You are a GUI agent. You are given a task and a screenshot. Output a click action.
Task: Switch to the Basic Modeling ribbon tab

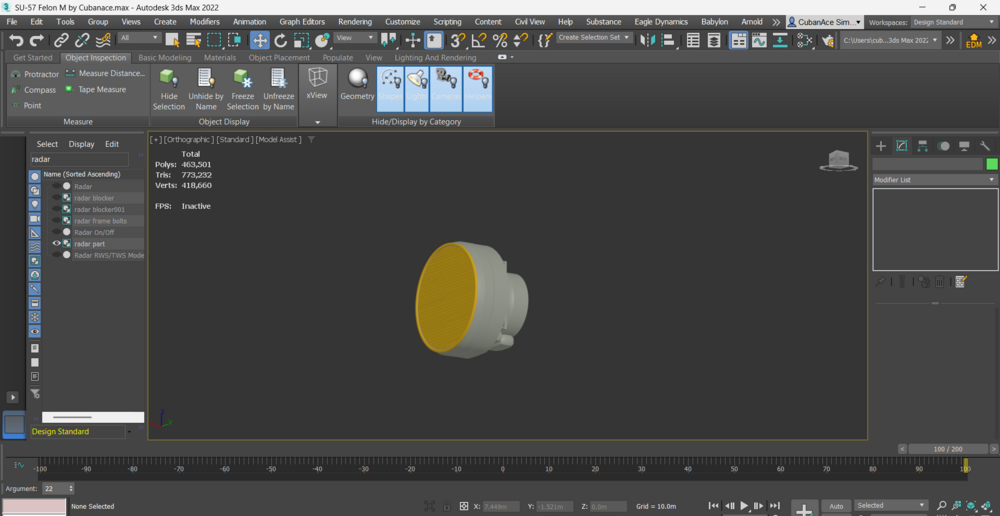(x=165, y=58)
